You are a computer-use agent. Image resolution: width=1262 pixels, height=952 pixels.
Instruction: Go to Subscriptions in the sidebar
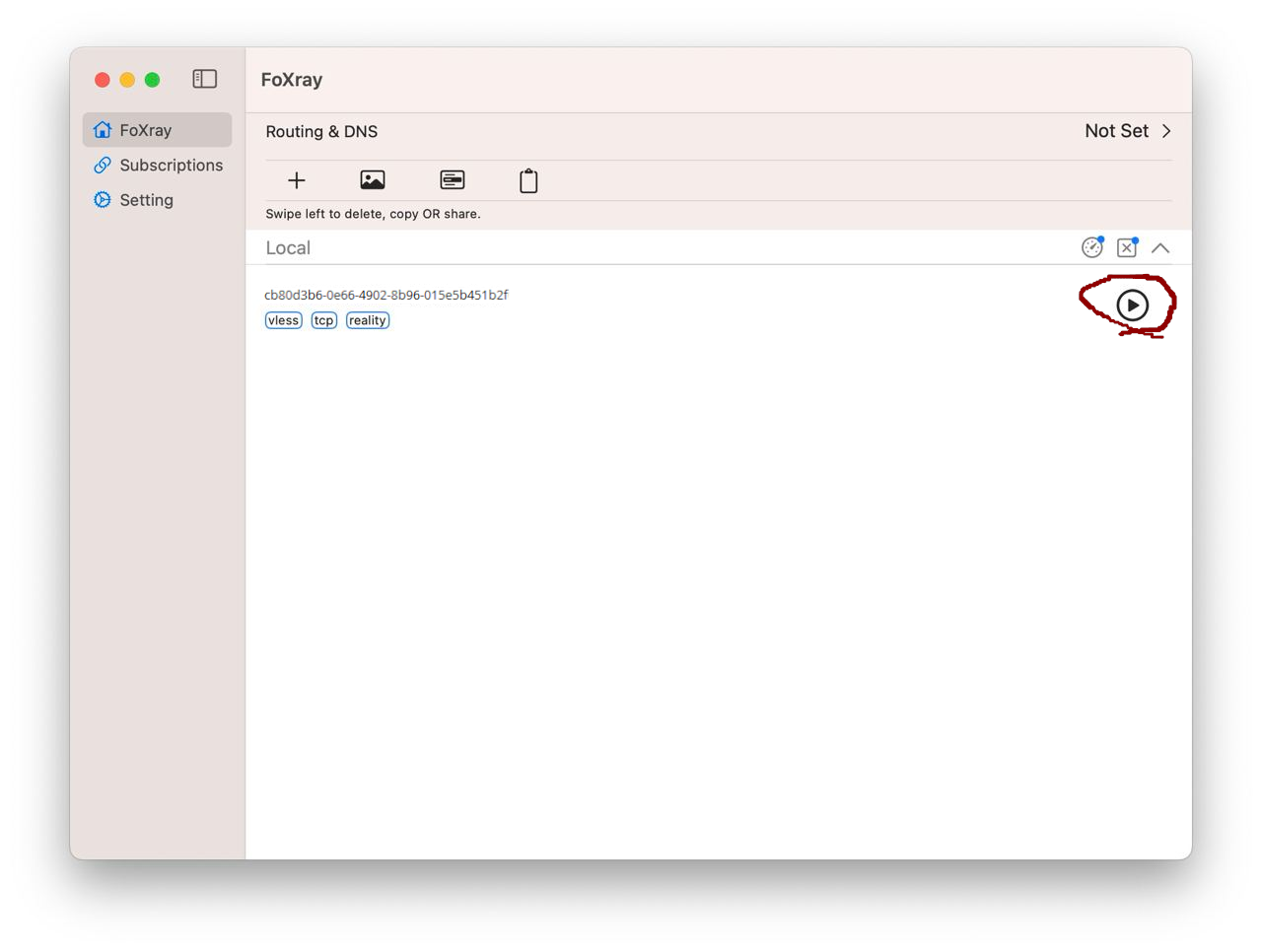[158, 165]
